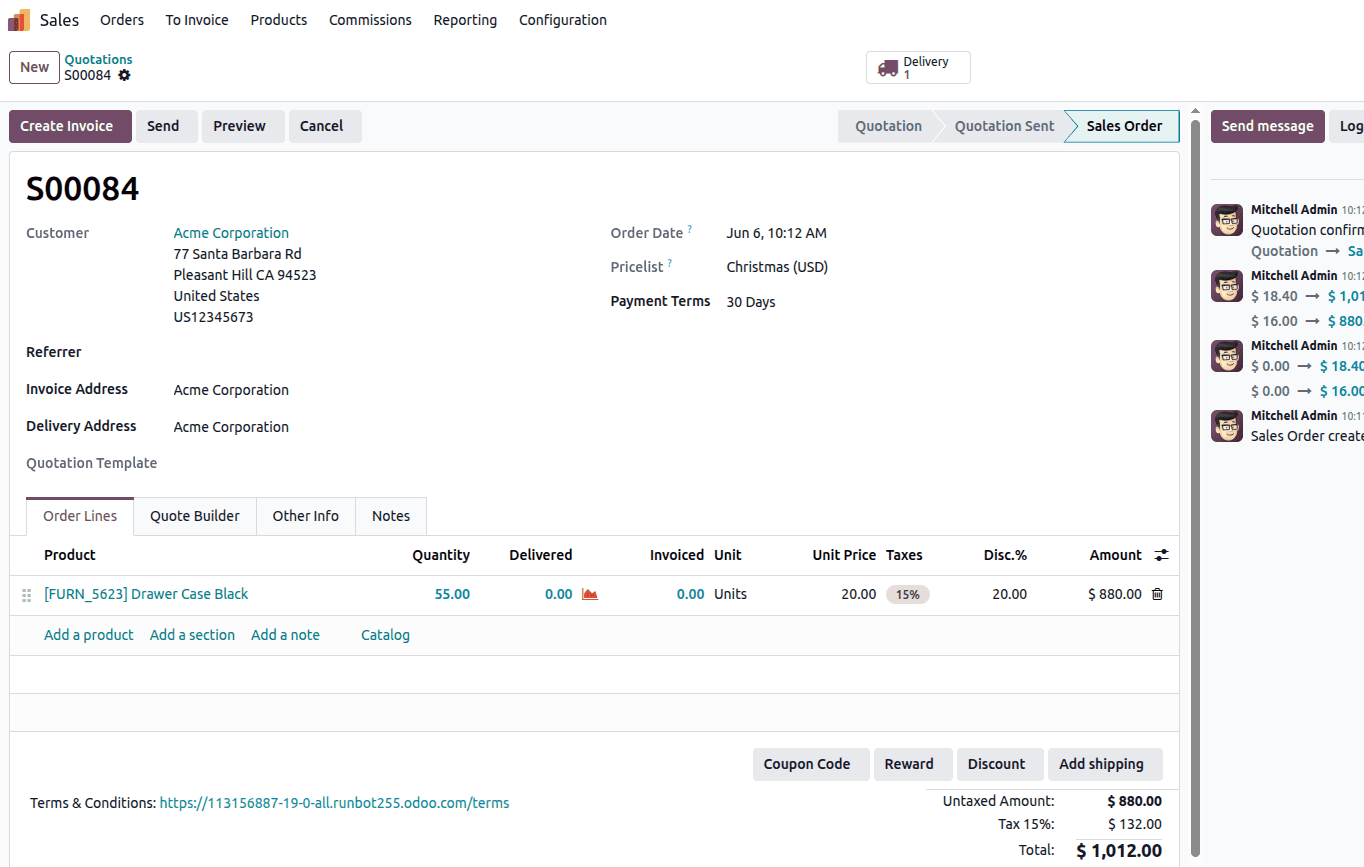Viewport: 1364px width, 867px height.
Task: Click the 15% tax tag
Action: tap(908, 594)
